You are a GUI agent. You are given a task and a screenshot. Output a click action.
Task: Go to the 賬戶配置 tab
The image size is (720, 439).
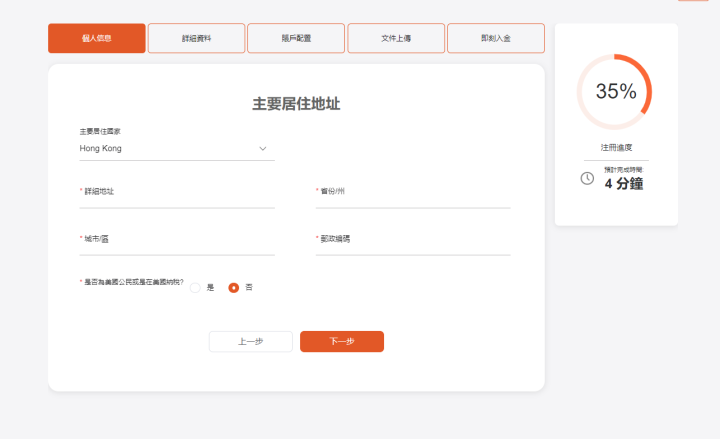(296, 38)
